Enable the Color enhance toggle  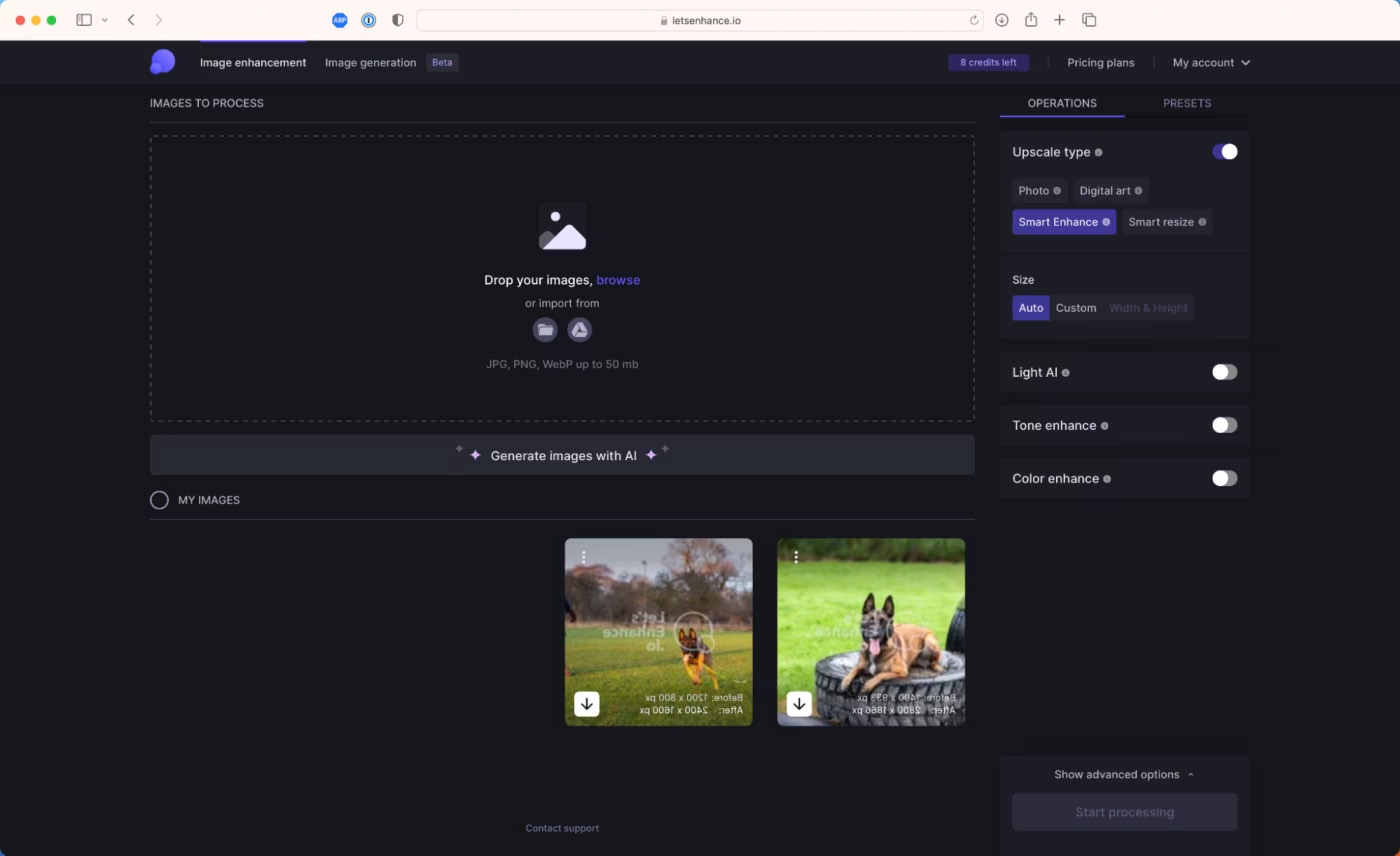[1224, 478]
